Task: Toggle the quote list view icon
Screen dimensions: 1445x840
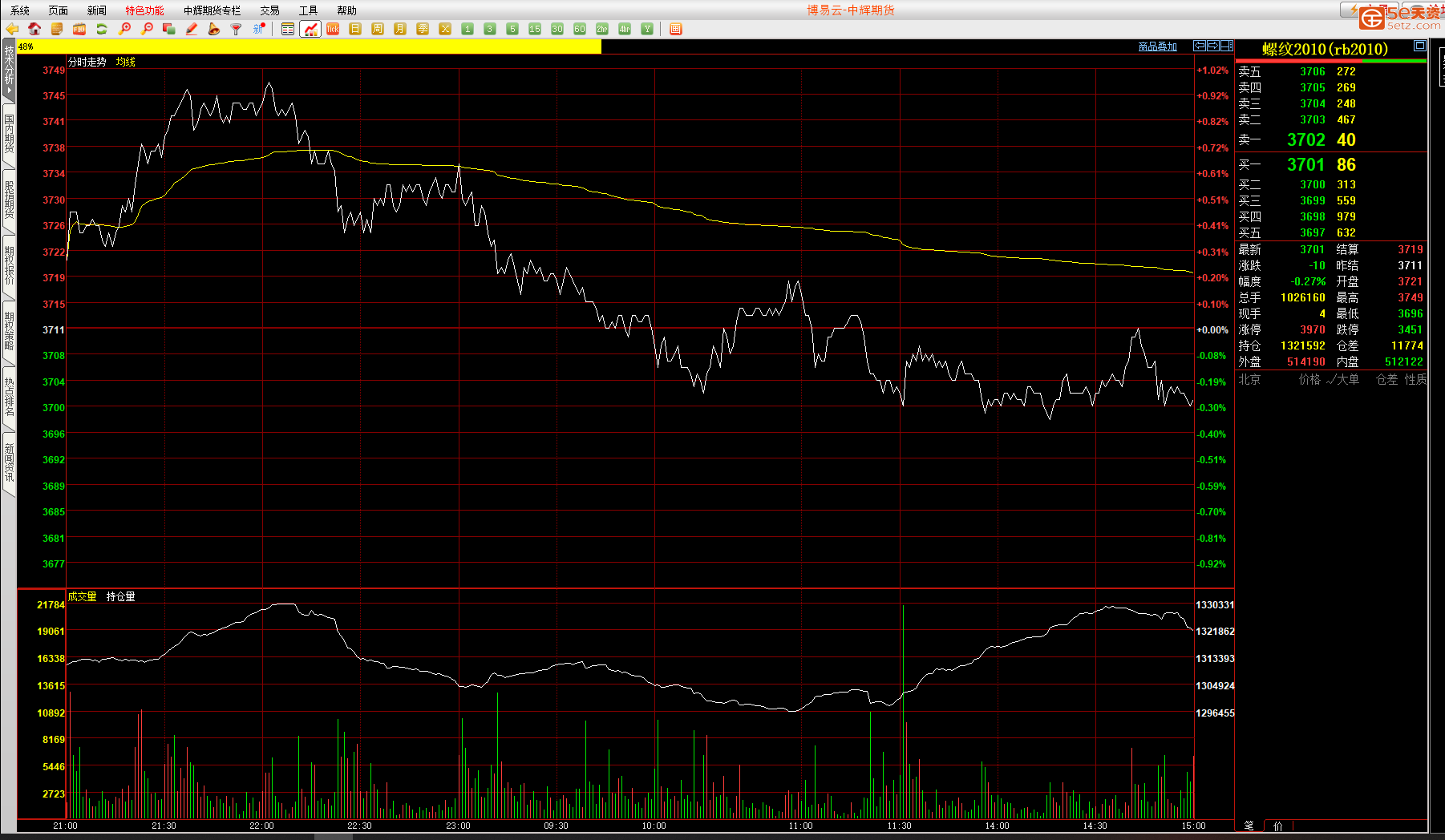Action: coord(288,29)
